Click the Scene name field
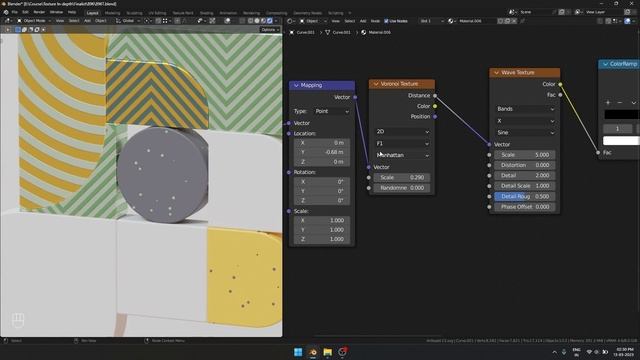This screenshot has height=360, width=640. [536, 12]
